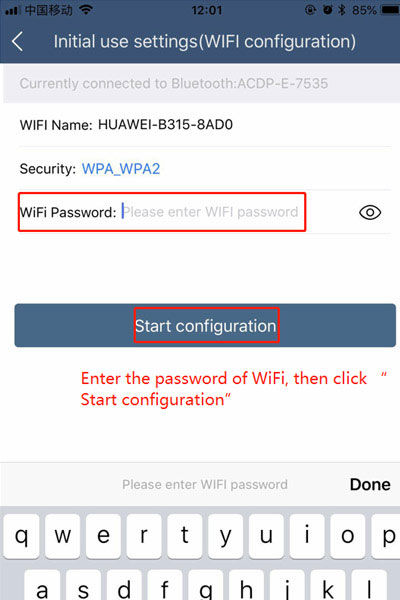
Task: Tap the rotation lock icon in status bar
Action: 310,10
